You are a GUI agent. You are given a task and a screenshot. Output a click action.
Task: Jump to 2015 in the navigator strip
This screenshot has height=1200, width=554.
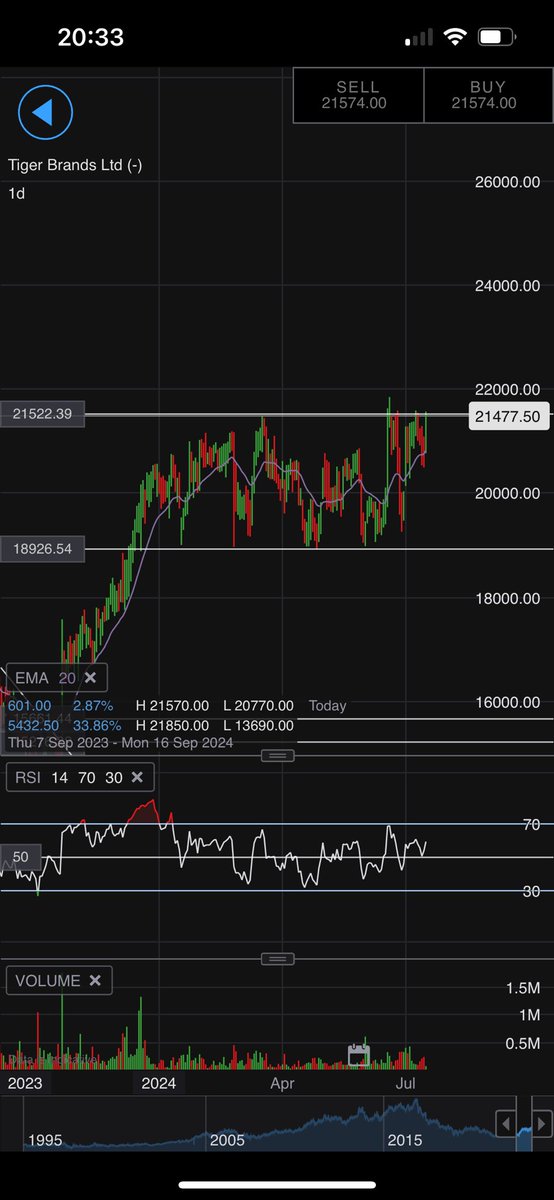coord(405,1140)
